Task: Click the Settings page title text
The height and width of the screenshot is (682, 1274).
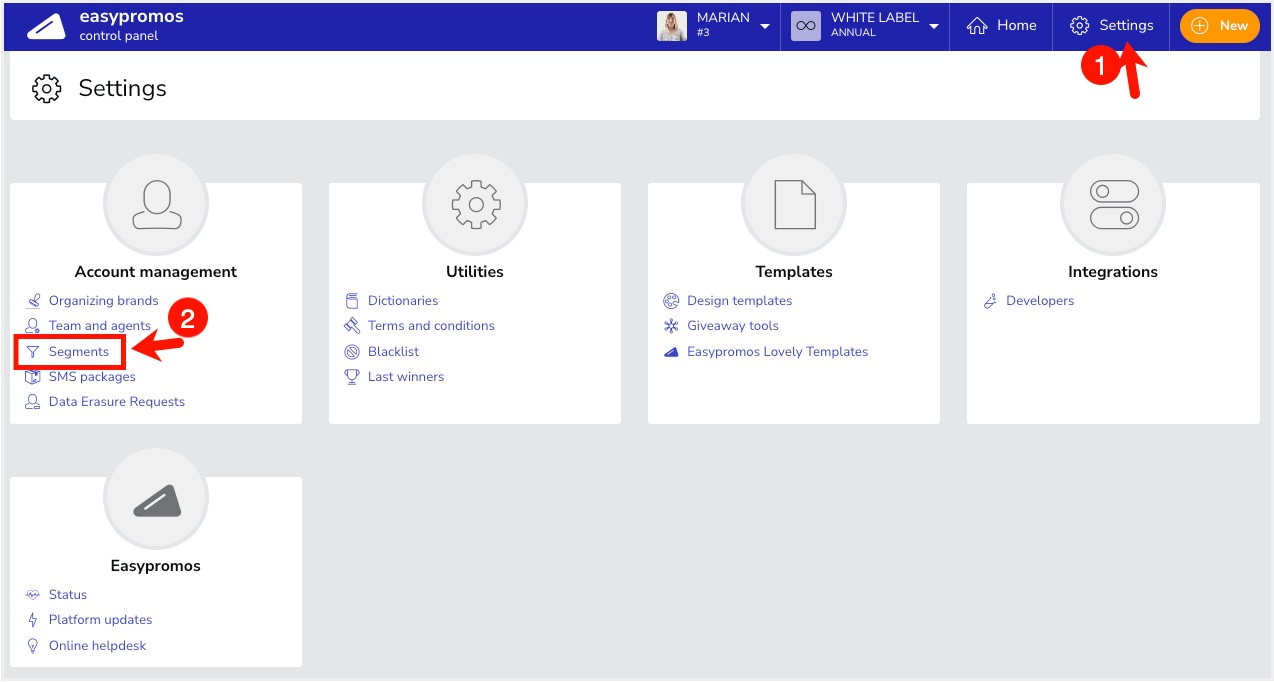Action: (x=123, y=88)
